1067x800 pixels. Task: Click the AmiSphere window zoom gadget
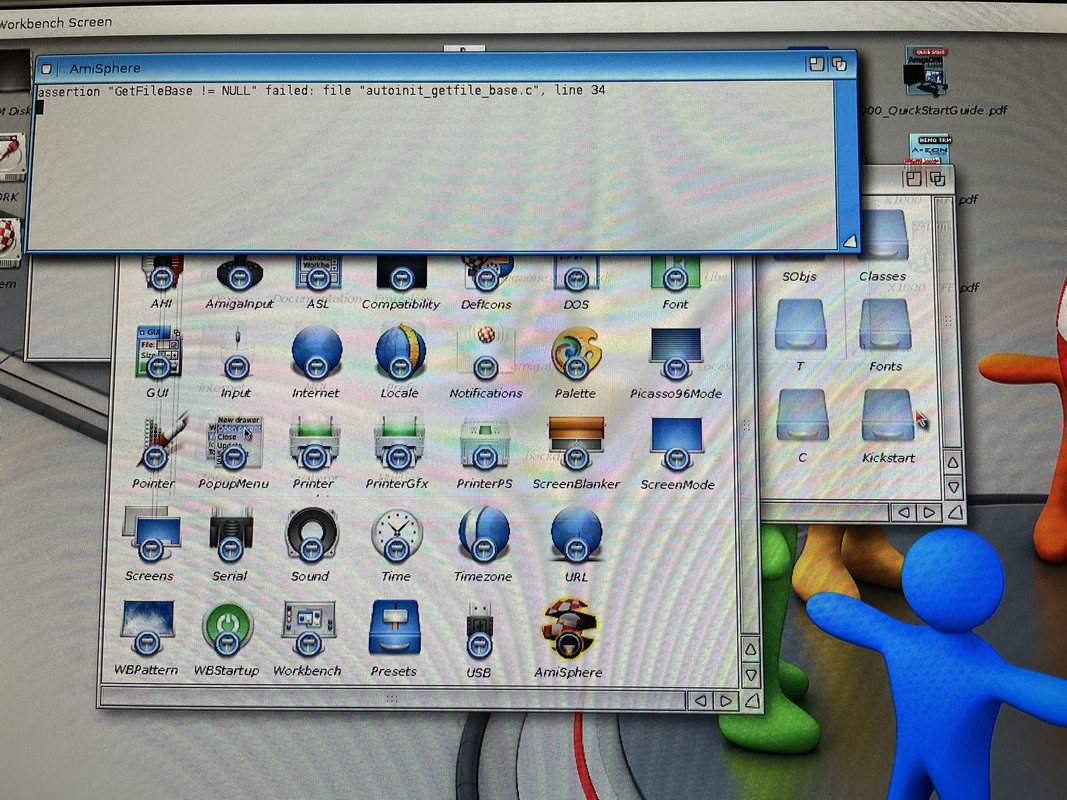coord(815,64)
